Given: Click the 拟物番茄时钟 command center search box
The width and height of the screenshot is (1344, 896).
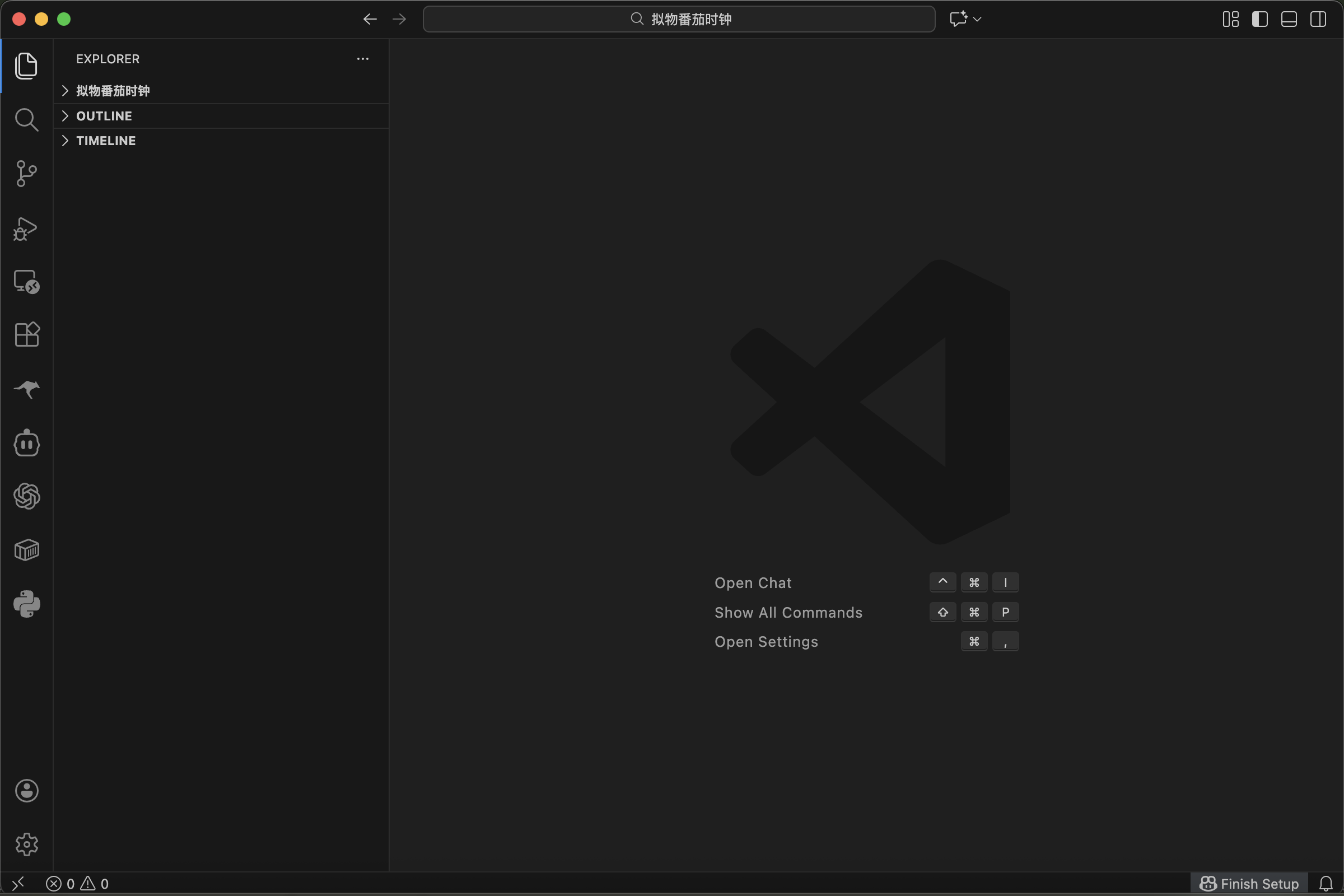Looking at the screenshot, I should tap(679, 19).
